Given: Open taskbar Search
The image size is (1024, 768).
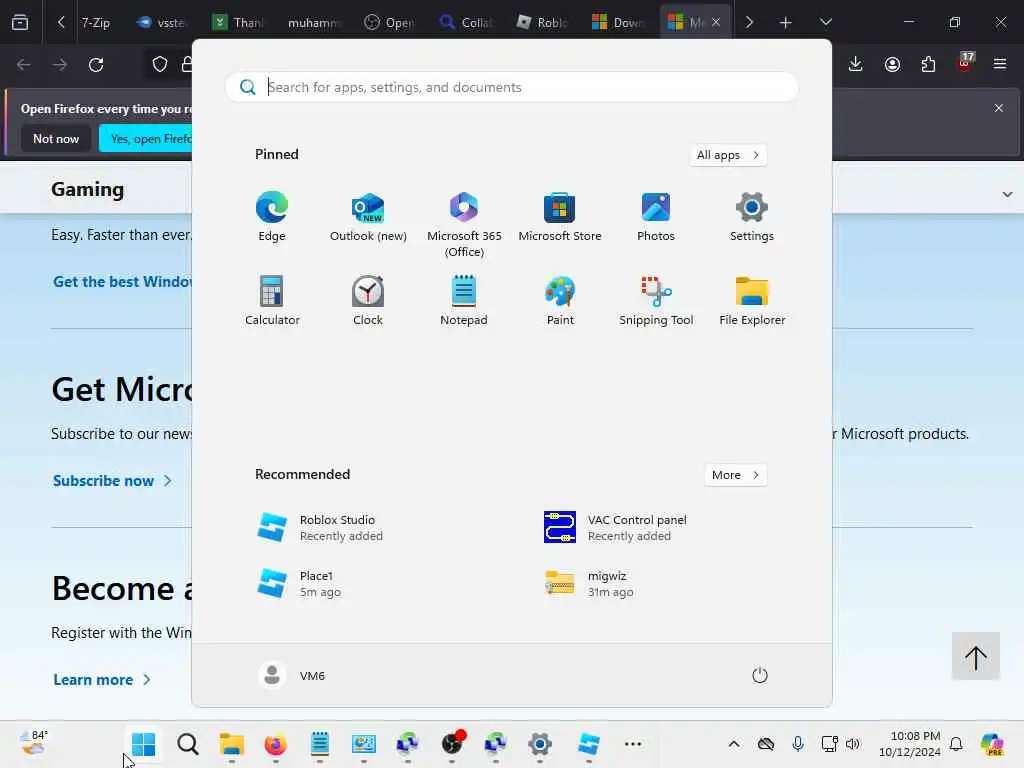Looking at the screenshot, I should tap(187, 744).
